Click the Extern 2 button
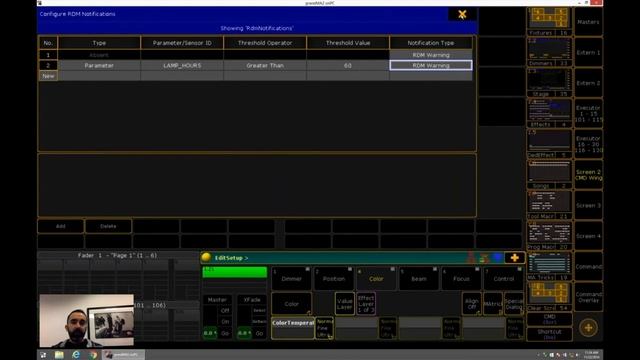640x360 pixels. [588, 83]
